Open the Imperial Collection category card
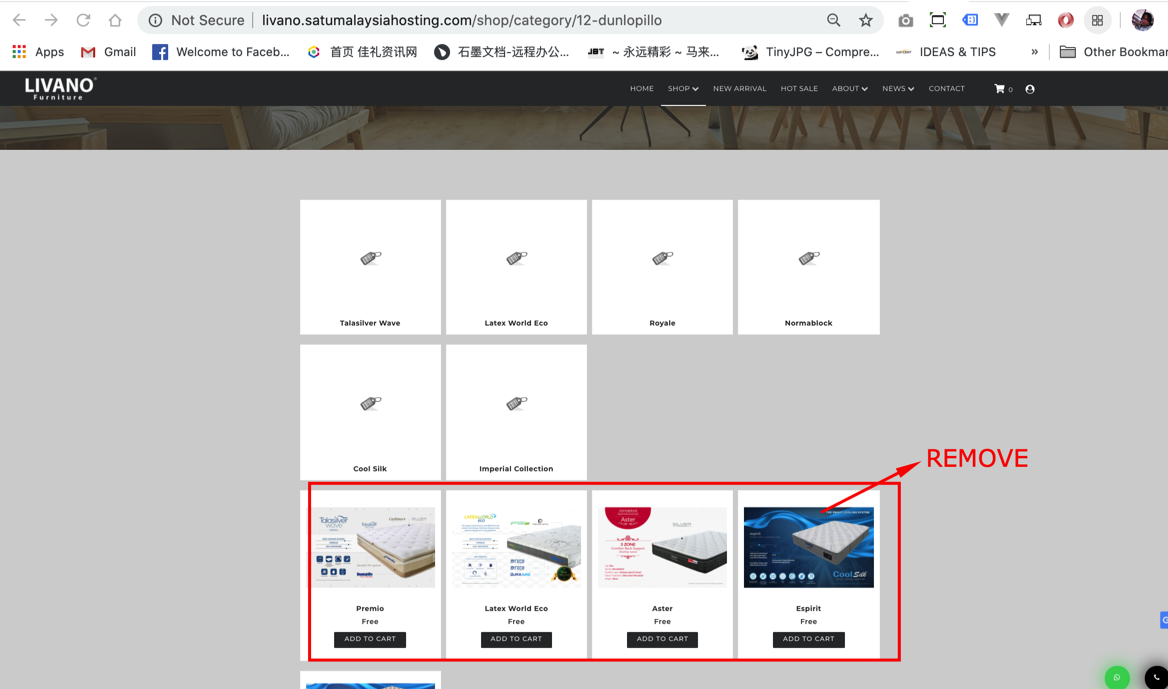Viewport: 1168px width, 689px height. click(516, 412)
